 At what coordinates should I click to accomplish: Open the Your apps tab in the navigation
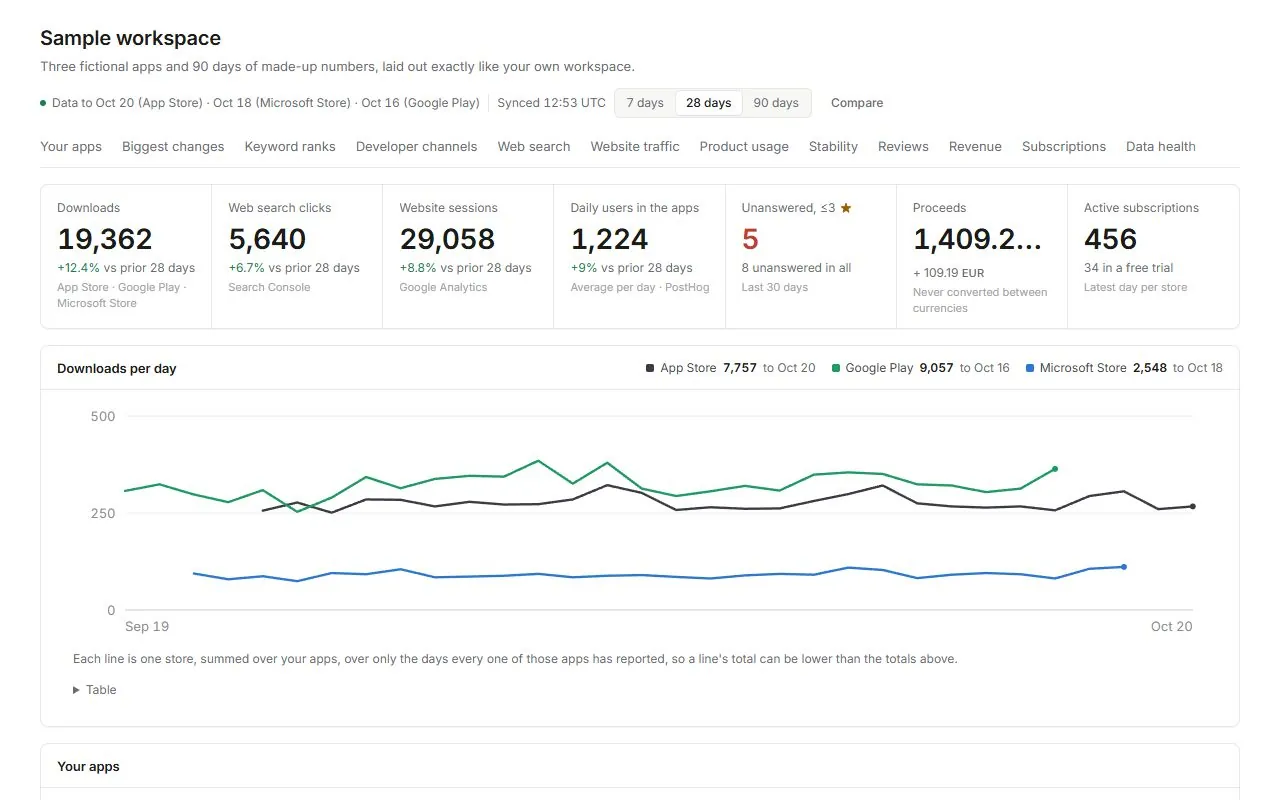[x=71, y=146]
